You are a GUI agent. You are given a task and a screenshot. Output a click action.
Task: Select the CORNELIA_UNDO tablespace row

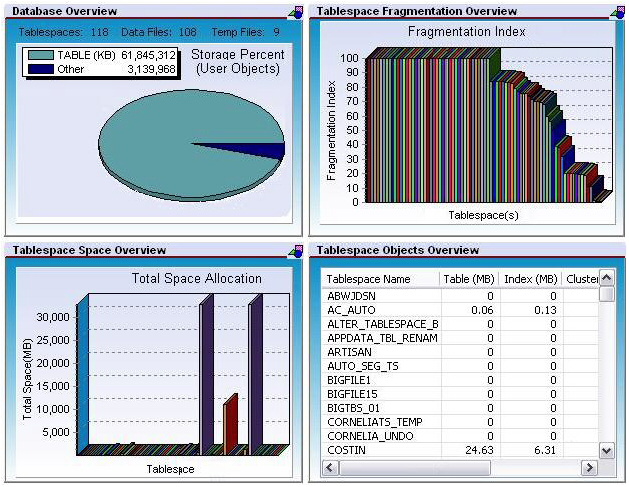tap(461, 436)
